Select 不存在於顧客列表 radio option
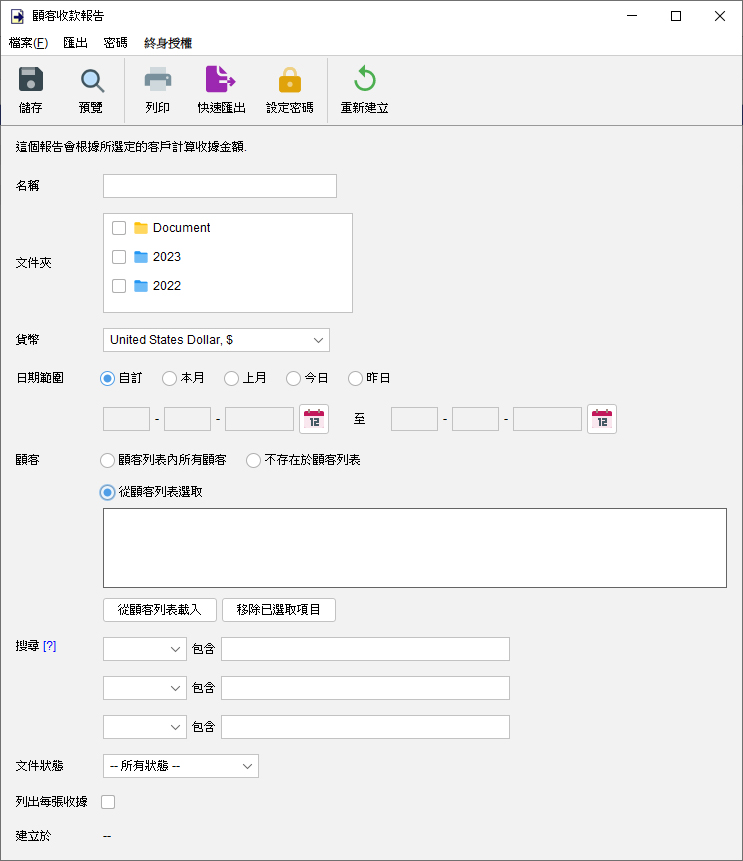Screen dimensions: 743x861 [x=253, y=460]
